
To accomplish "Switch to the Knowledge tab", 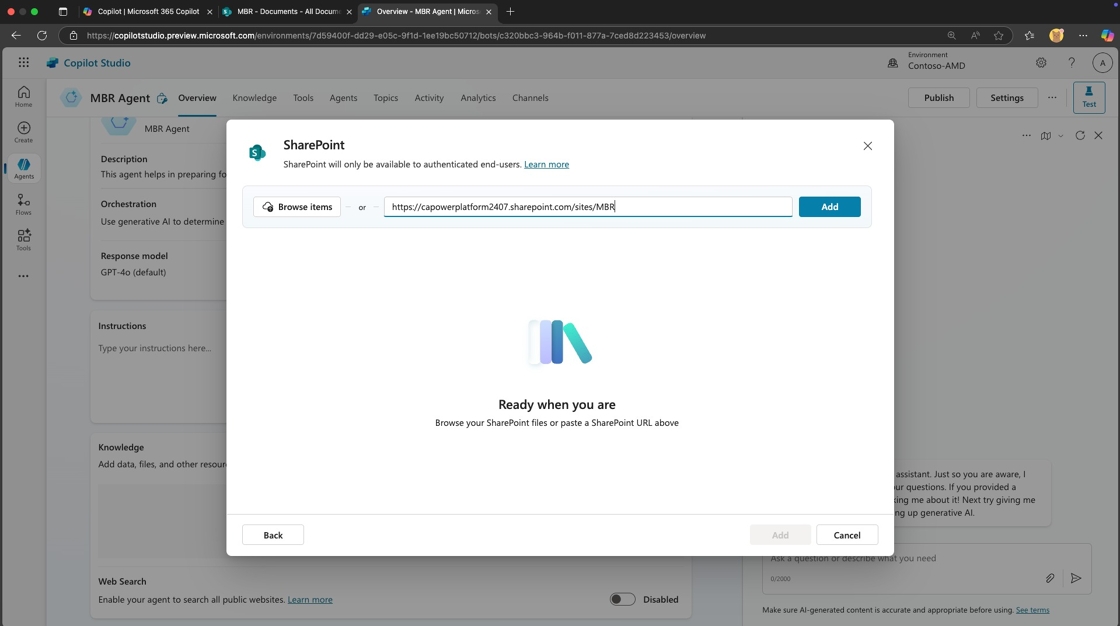I will (x=254, y=98).
